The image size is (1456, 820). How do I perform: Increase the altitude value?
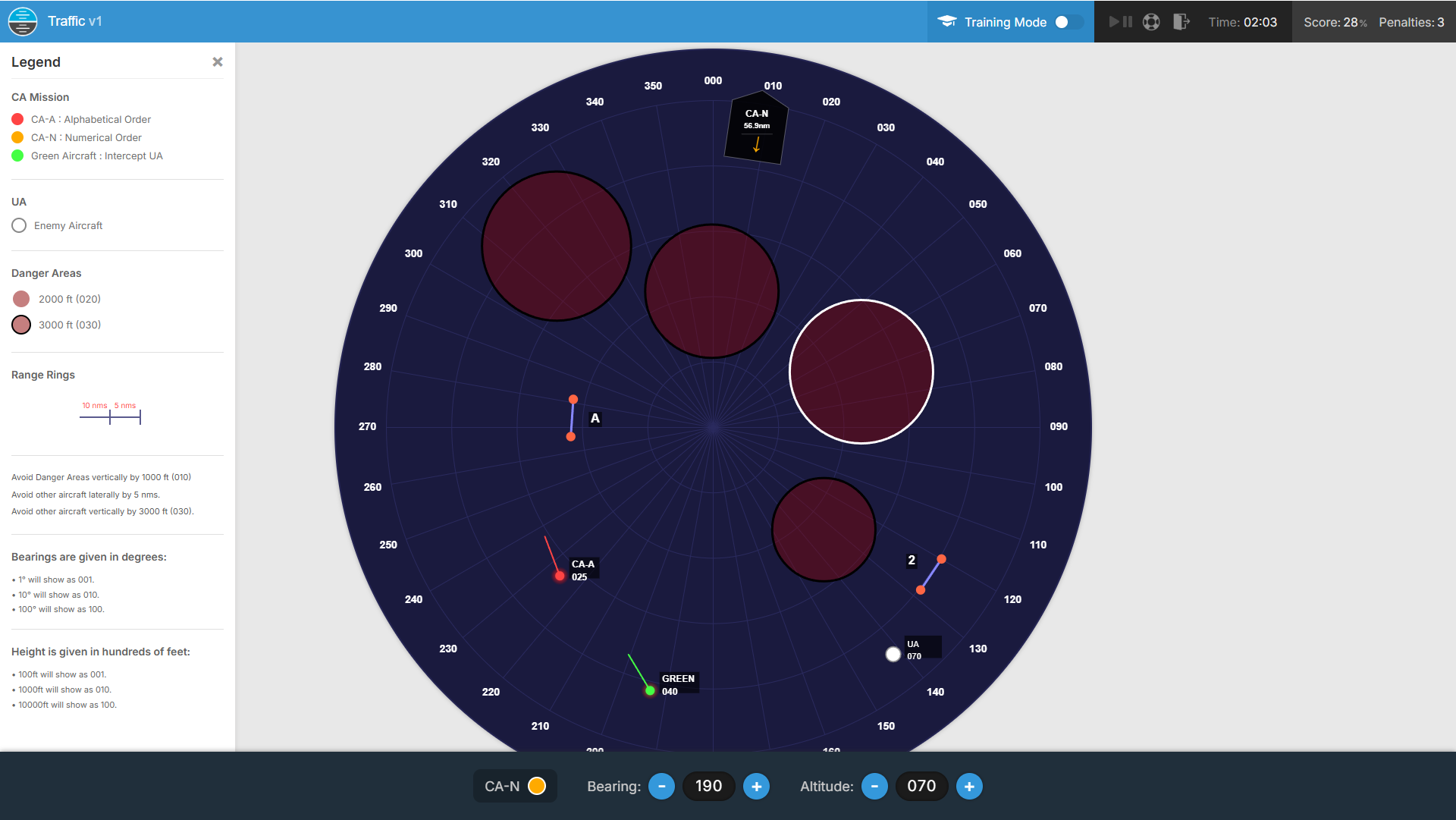tap(969, 787)
